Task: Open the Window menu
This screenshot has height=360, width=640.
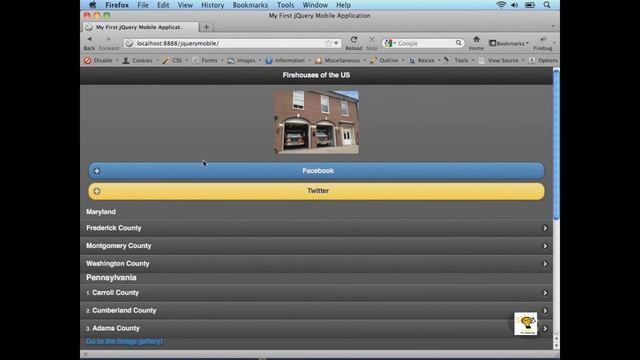Action: coord(315,5)
